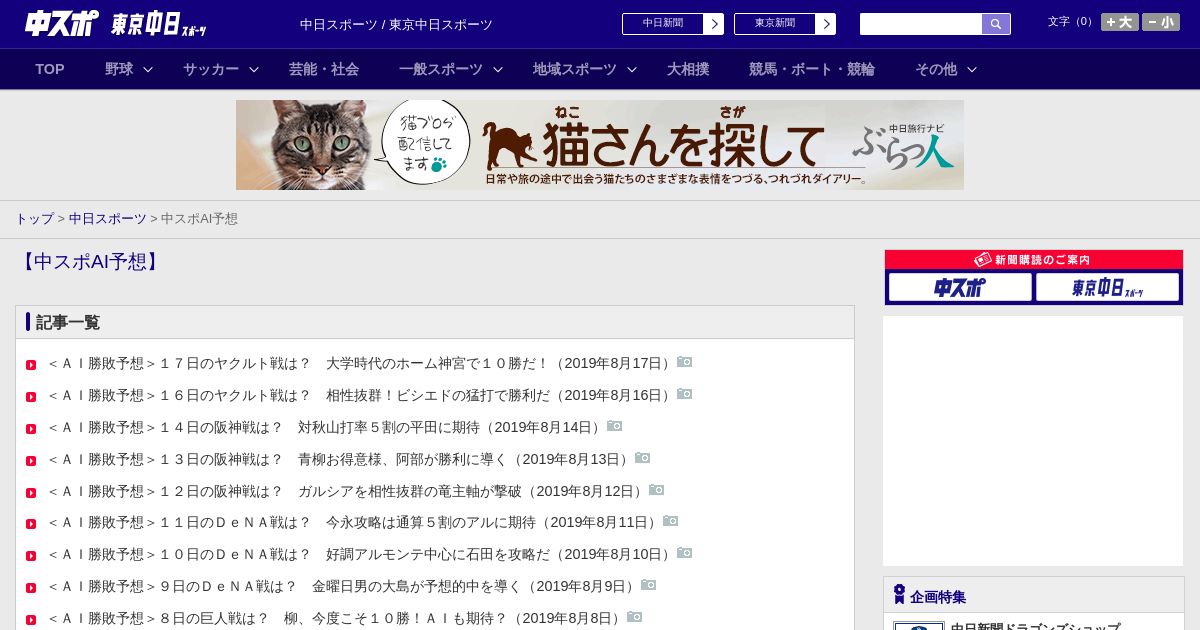Screen dimensions: 1200x630
Task: Open the article for the August 8 巨人戦
Action: coord(336,618)
